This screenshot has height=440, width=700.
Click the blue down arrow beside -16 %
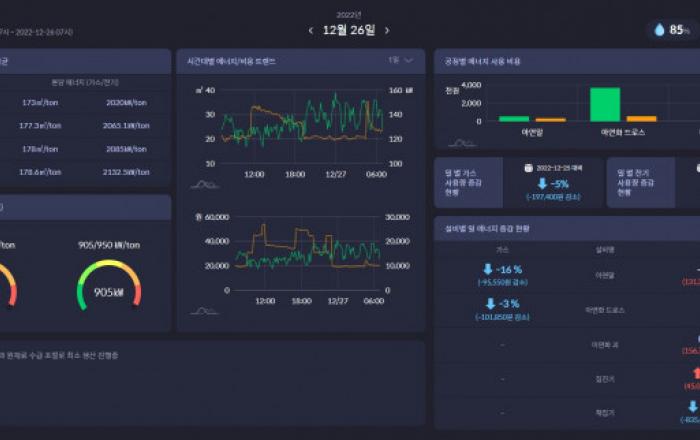[x=488, y=270]
